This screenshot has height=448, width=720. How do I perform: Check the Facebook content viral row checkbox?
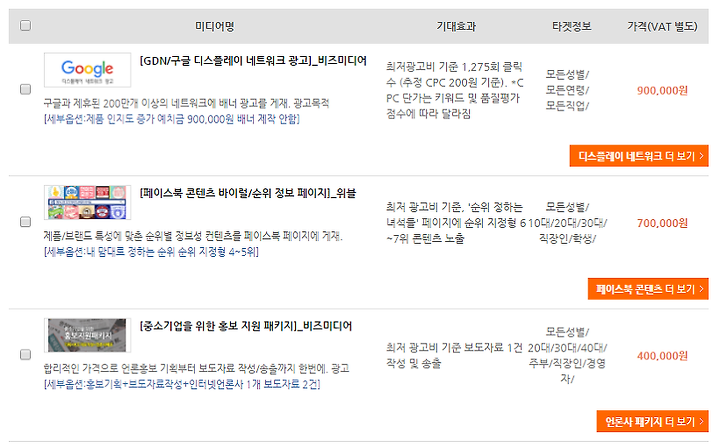pyautogui.click(x=26, y=222)
